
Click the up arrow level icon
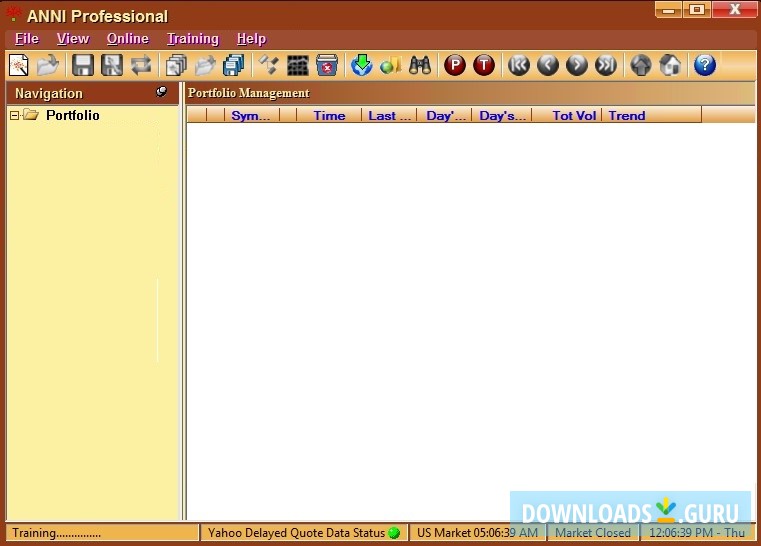point(641,66)
